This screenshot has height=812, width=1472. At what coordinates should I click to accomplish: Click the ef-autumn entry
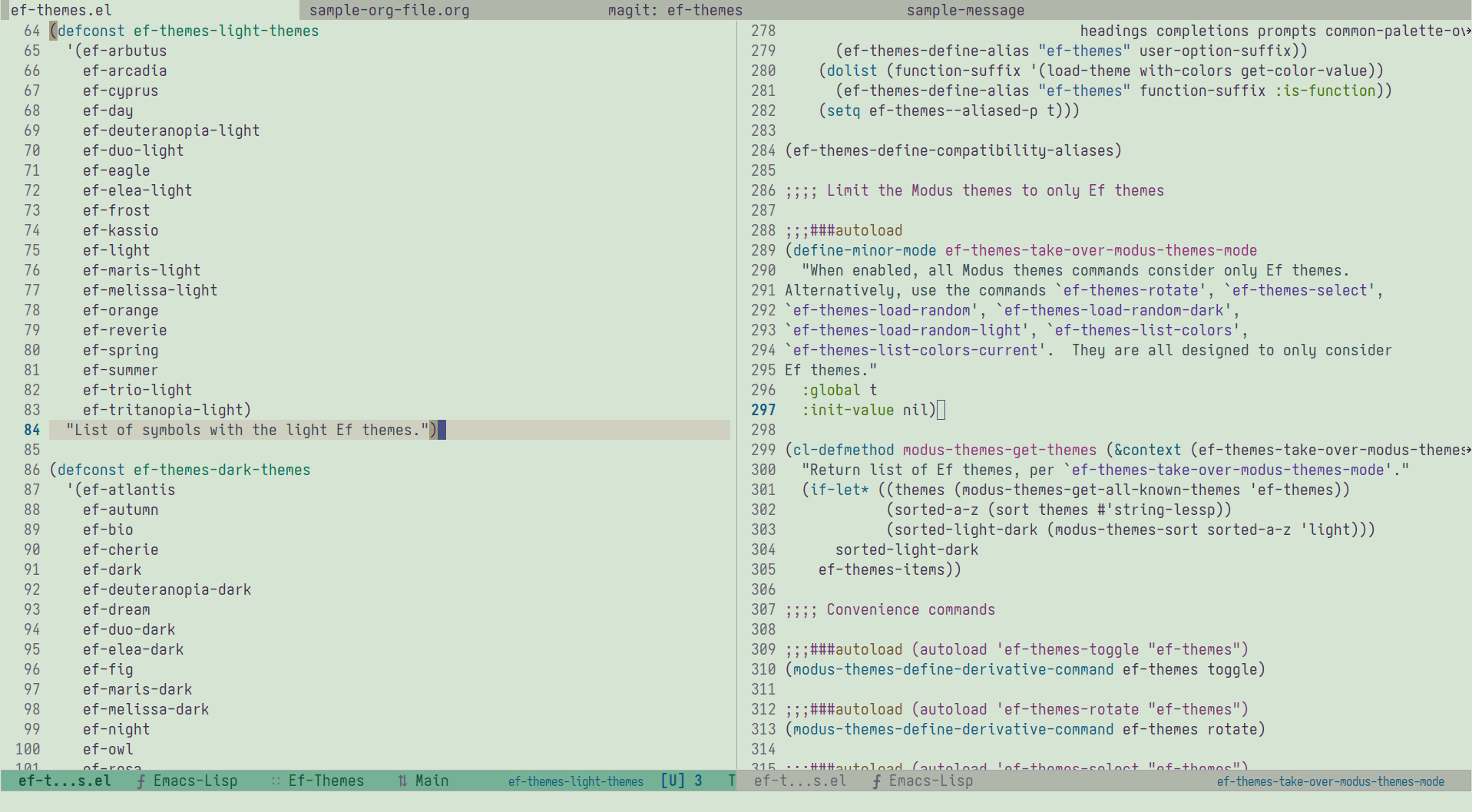[x=121, y=510]
